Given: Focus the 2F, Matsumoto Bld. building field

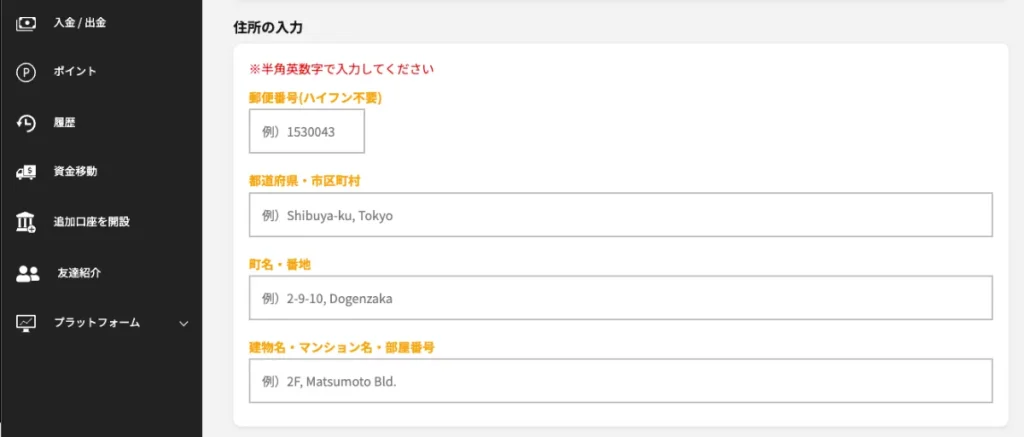Looking at the screenshot, I should tap(620, 381).
